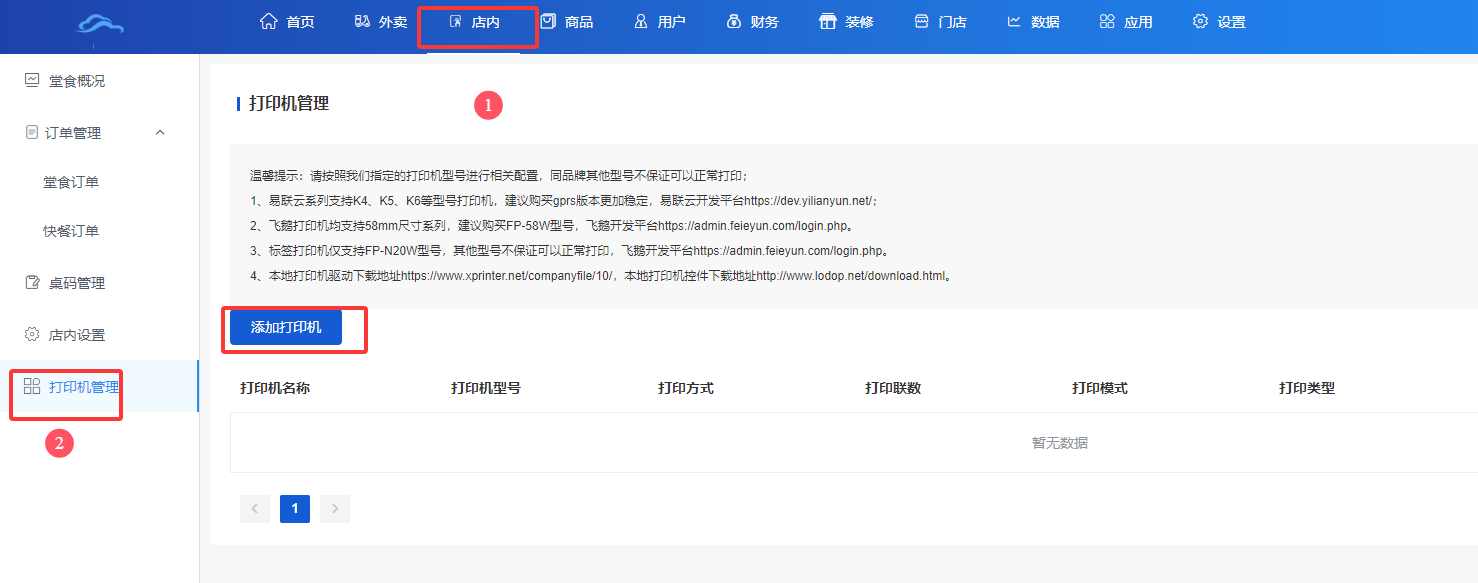
Task: Click the grid icon beside 应用
Action: point(1106,21)
